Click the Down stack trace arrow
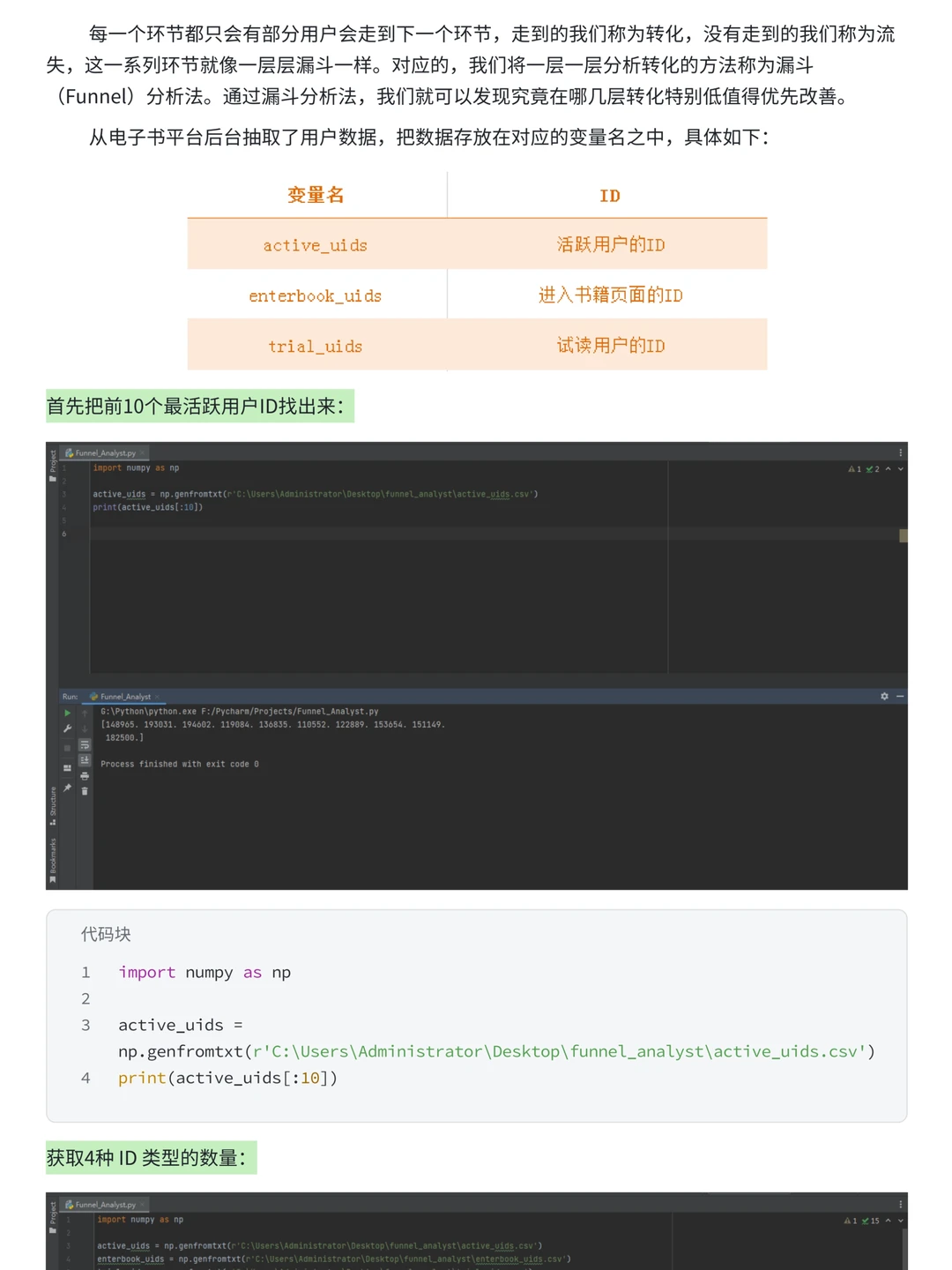The width and height of the screenshot is (952, 1270). pyautogui.click(x=85, y=728)
